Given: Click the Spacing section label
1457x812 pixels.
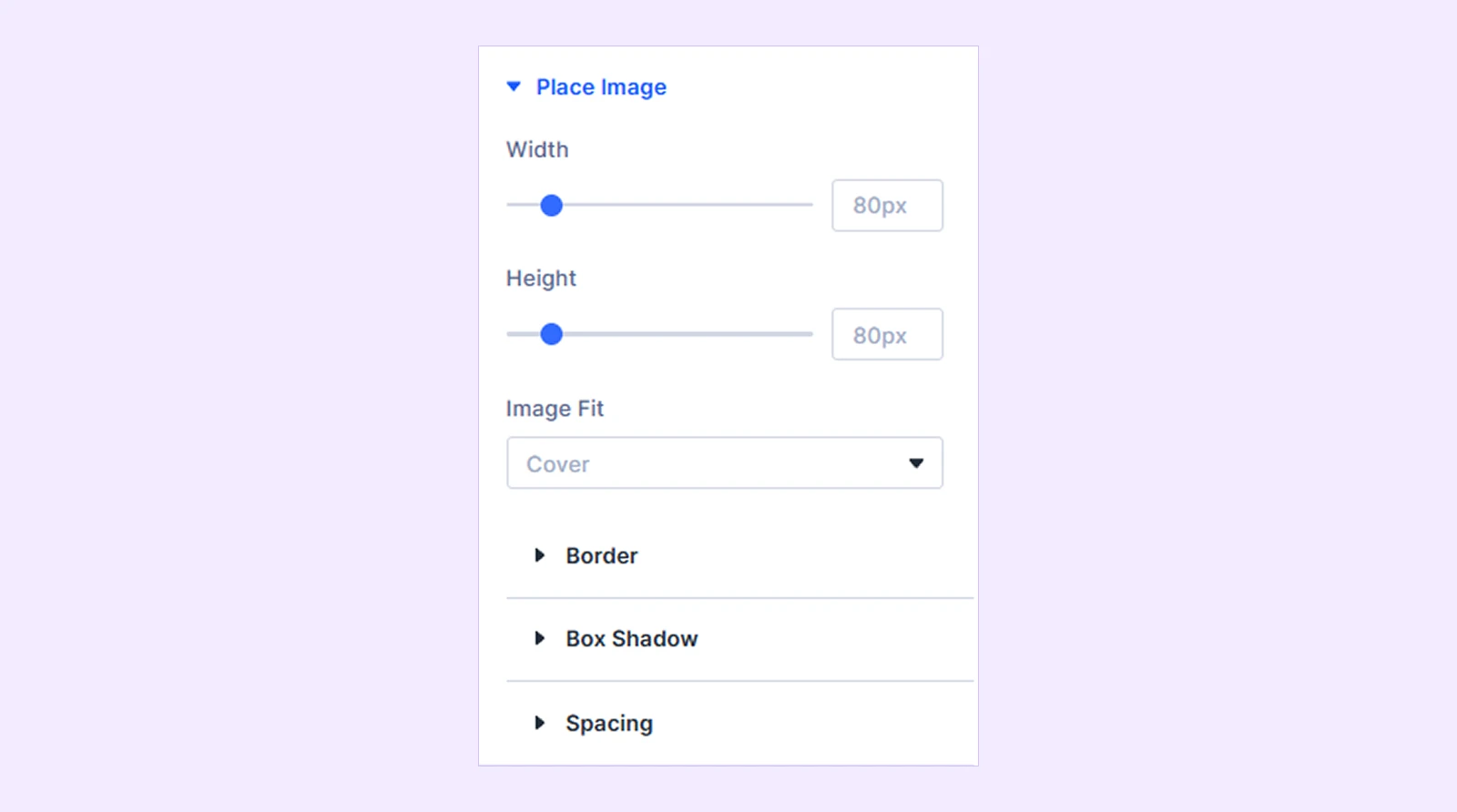Looking at the screenshot, I should pyautogui.click(x=609, y=724).
